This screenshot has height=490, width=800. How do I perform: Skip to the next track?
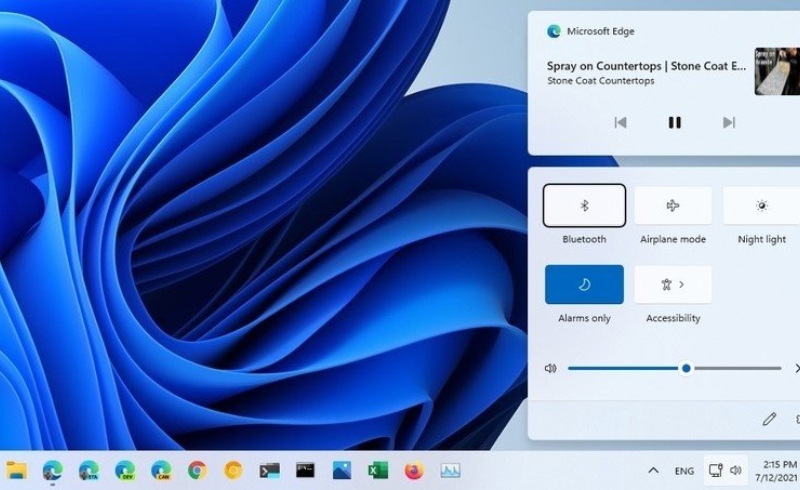[729, 122]
